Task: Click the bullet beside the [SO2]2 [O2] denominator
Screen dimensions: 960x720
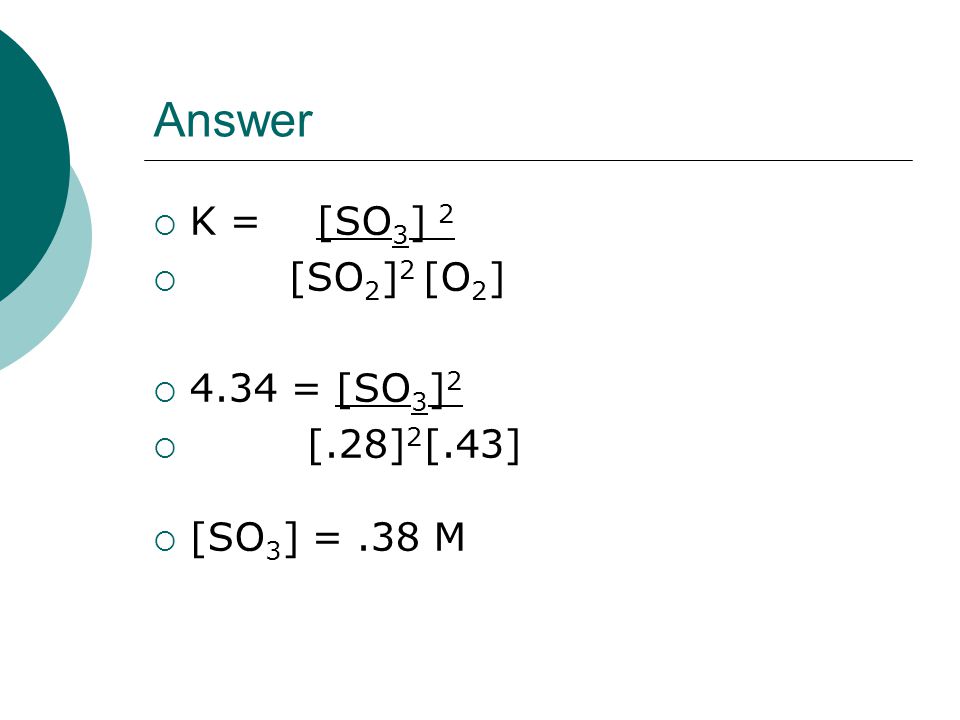Action: (165, 282)
